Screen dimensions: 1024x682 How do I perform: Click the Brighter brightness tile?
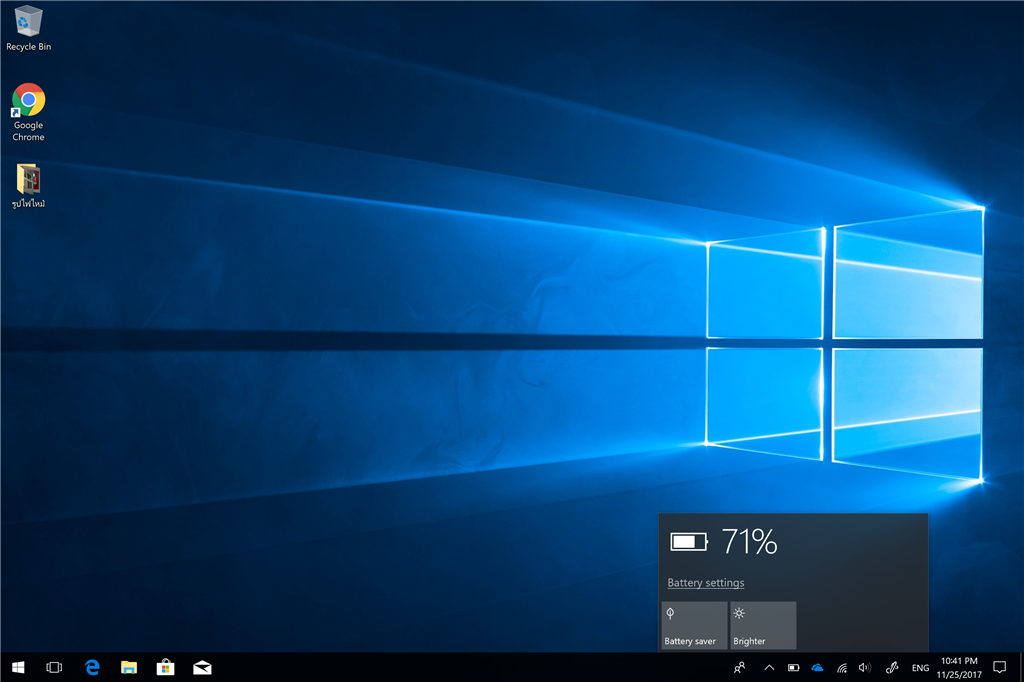pyautogui.click(x=763, y=625)
